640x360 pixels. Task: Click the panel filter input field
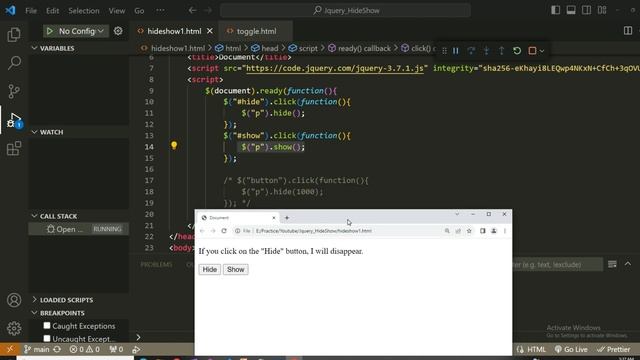557,264
